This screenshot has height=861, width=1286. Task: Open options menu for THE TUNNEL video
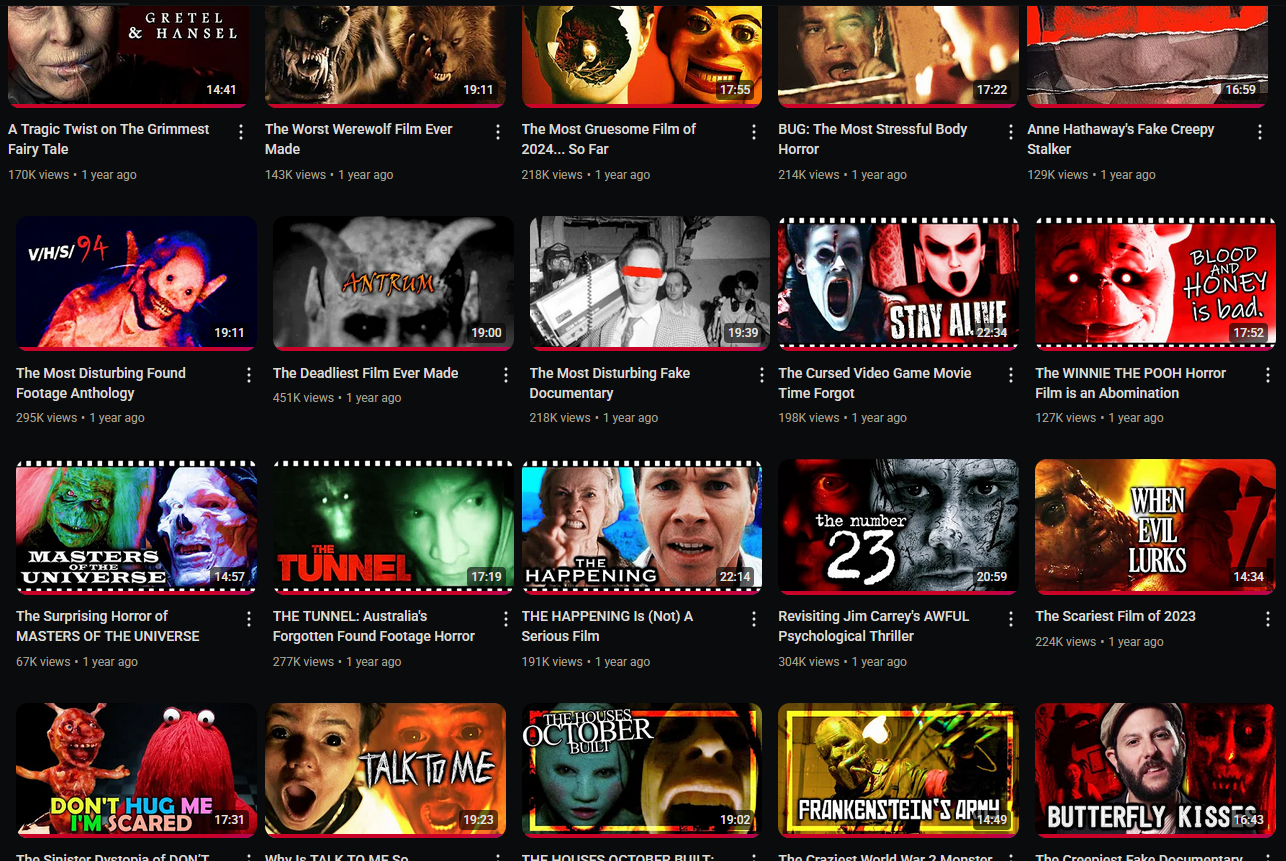tap(506, 619)
